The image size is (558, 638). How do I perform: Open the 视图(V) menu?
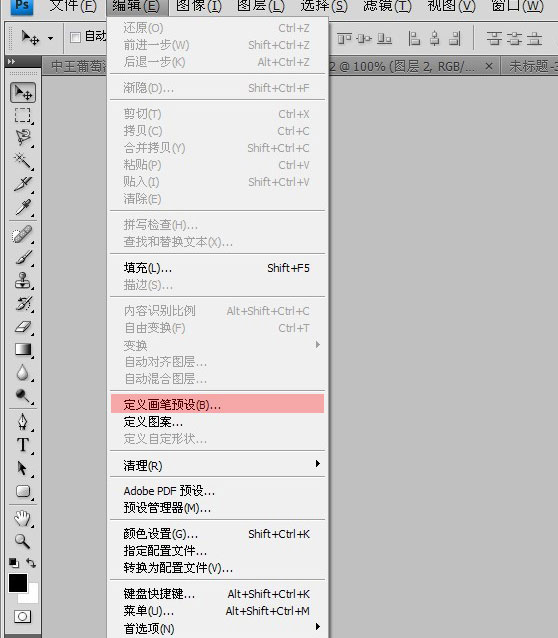(x=451, y=6)
